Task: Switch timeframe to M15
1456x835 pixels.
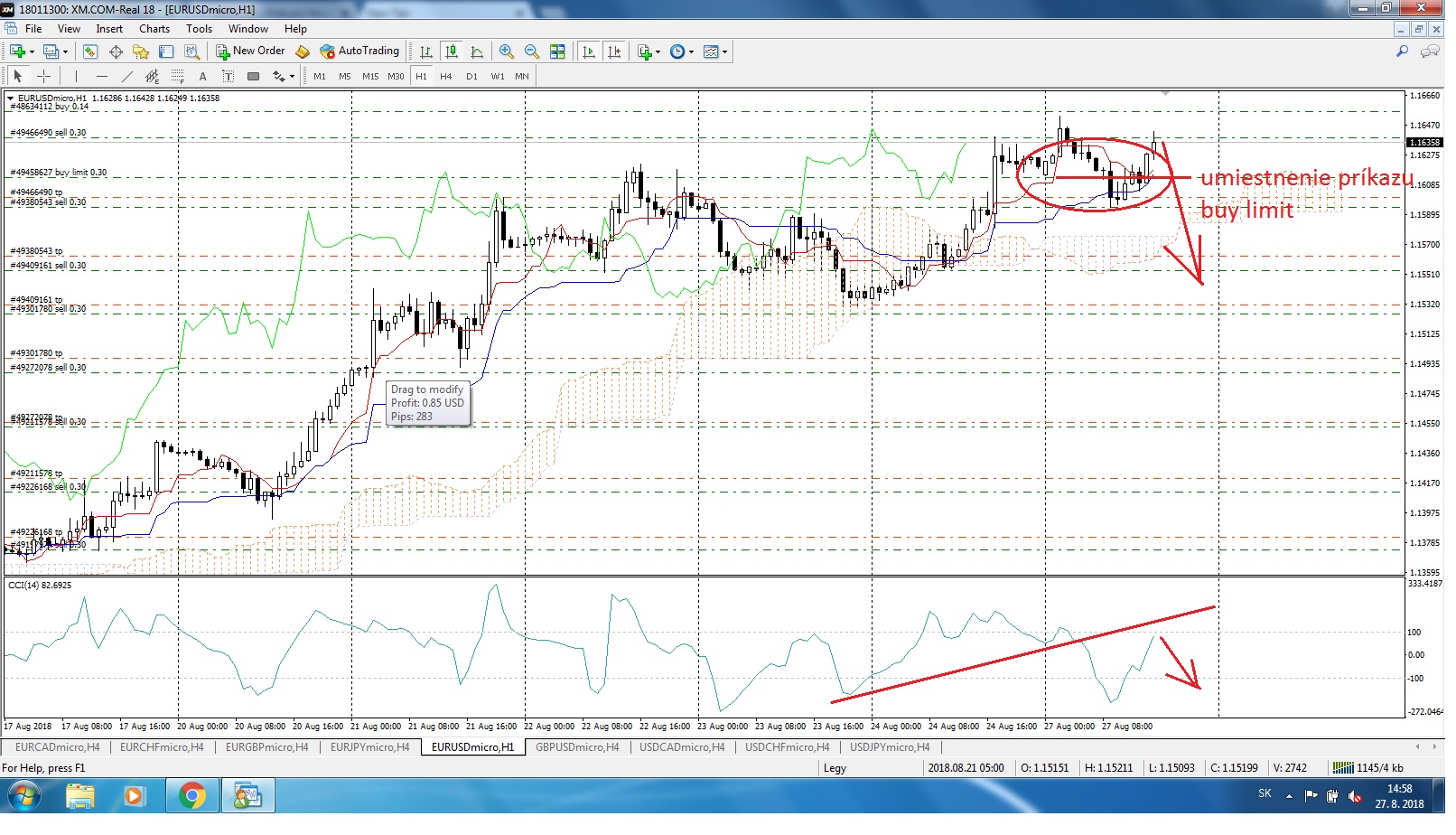Action: click(370, 77)
